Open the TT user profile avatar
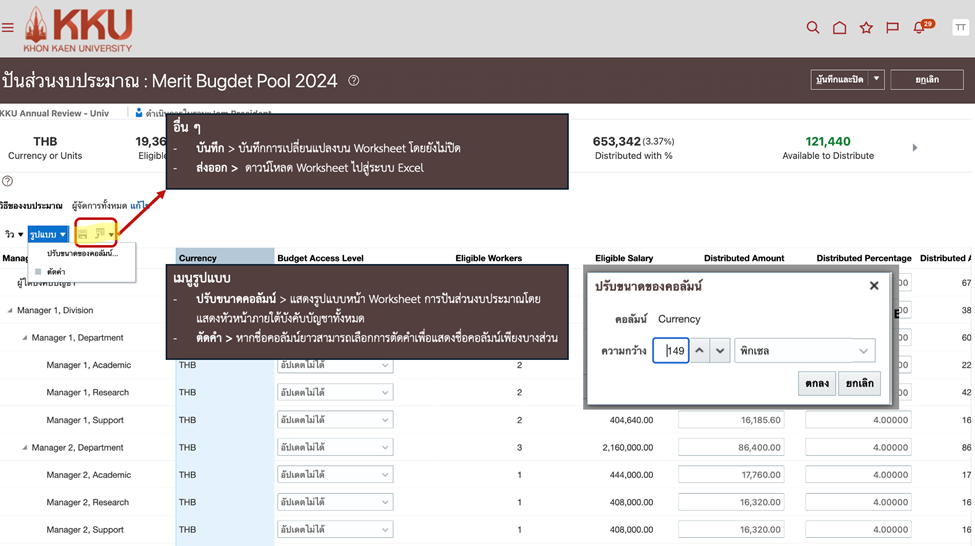 (959, 28)
